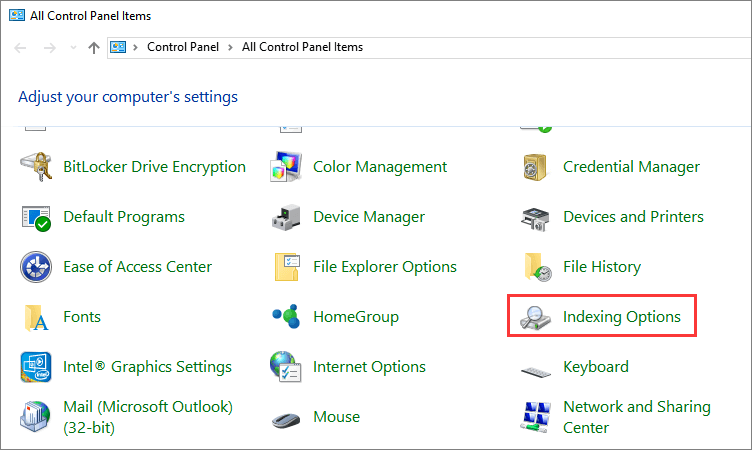Expand the chevron before Control Panel breadcrumb
The height and width of the screenshot is (450, 752).
point(135,47)
